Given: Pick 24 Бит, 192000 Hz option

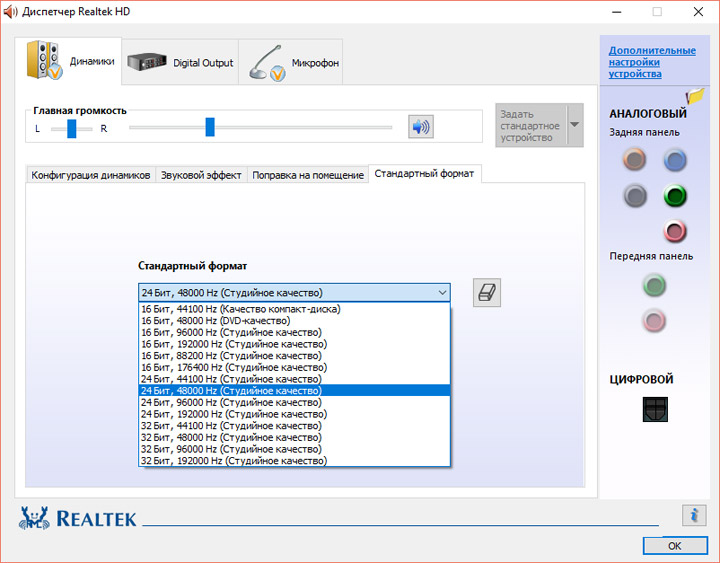Looking at the screenshot, I should (x=294, y=414).
